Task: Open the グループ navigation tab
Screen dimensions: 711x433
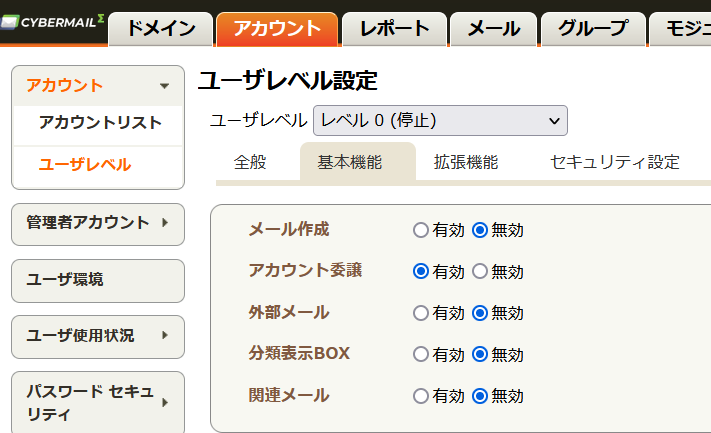Action: [593, 29]
